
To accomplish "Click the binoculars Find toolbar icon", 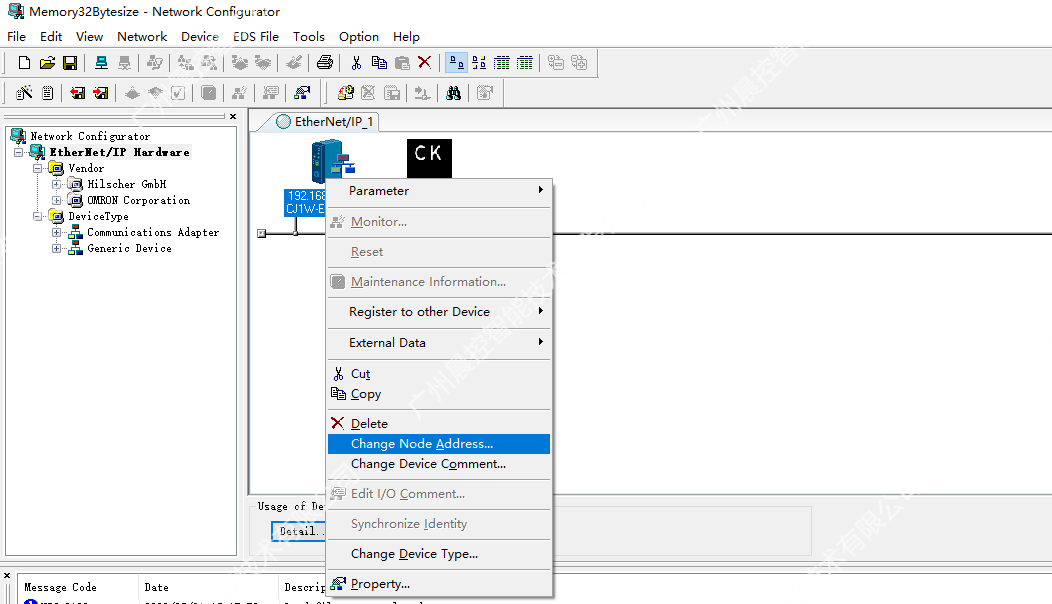I will [454, 93].
